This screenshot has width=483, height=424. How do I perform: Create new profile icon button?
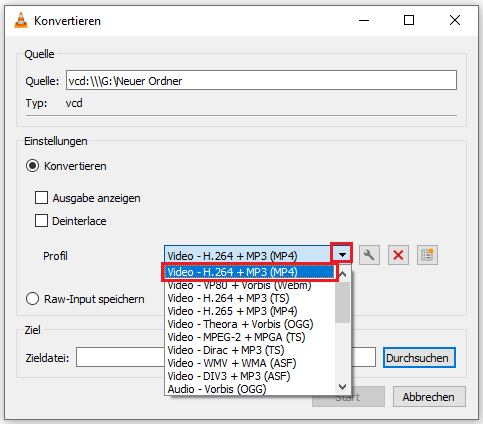427,255
